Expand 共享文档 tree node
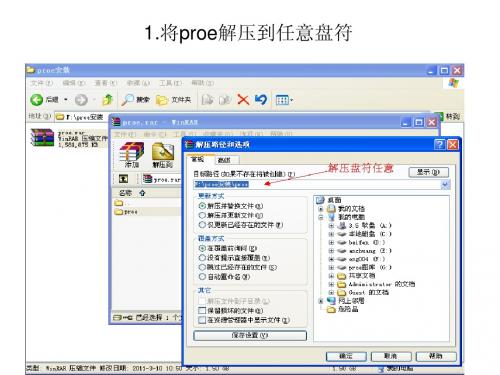 tap(331, 276)
